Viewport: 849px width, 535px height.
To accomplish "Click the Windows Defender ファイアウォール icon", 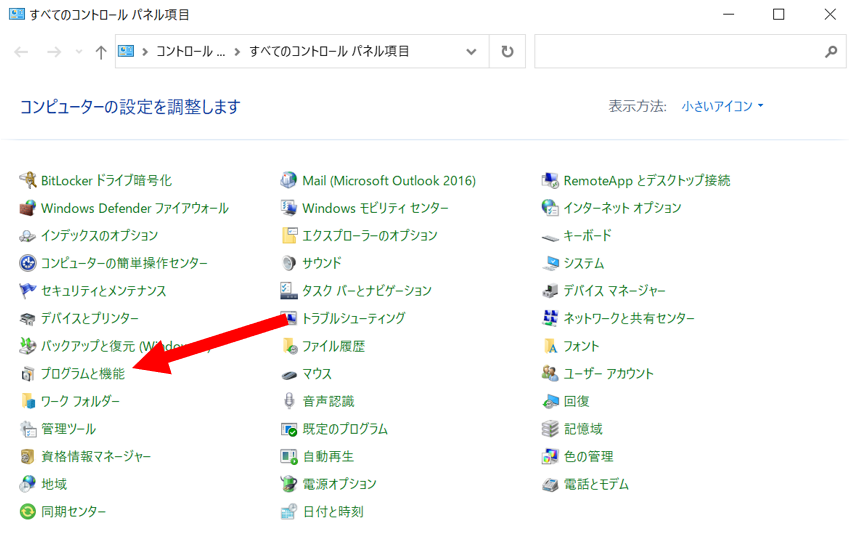I will tap(28, 208).
